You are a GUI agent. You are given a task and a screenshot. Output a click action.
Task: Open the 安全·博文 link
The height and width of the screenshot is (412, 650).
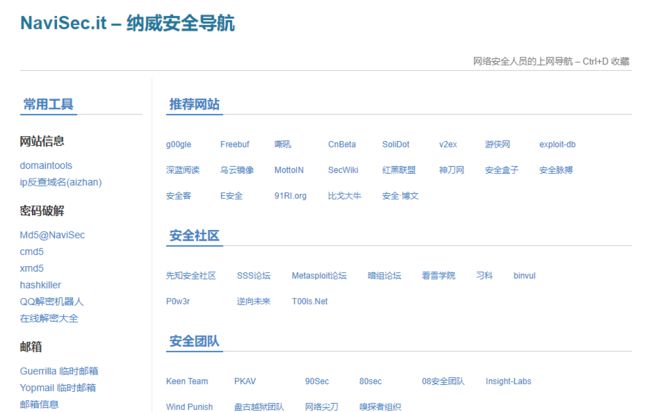(400, 196)
